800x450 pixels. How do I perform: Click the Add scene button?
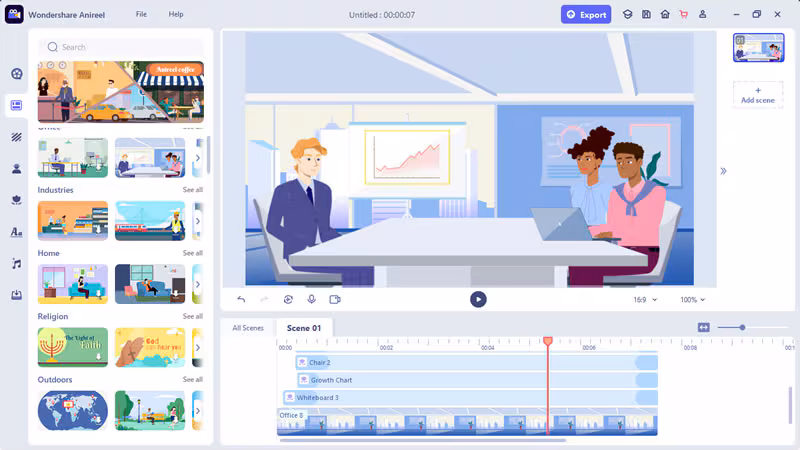758,95
